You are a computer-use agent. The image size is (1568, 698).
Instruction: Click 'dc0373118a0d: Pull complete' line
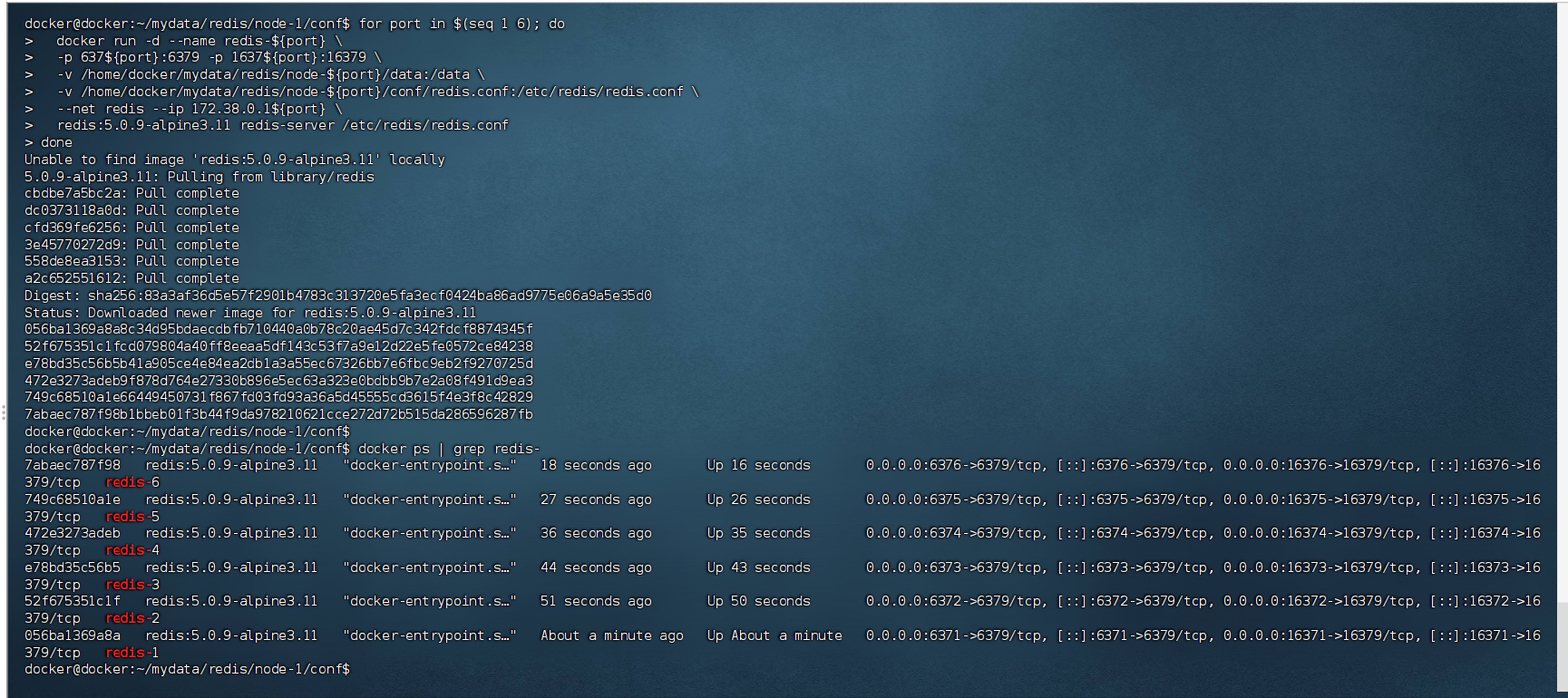tap(132, 210)
